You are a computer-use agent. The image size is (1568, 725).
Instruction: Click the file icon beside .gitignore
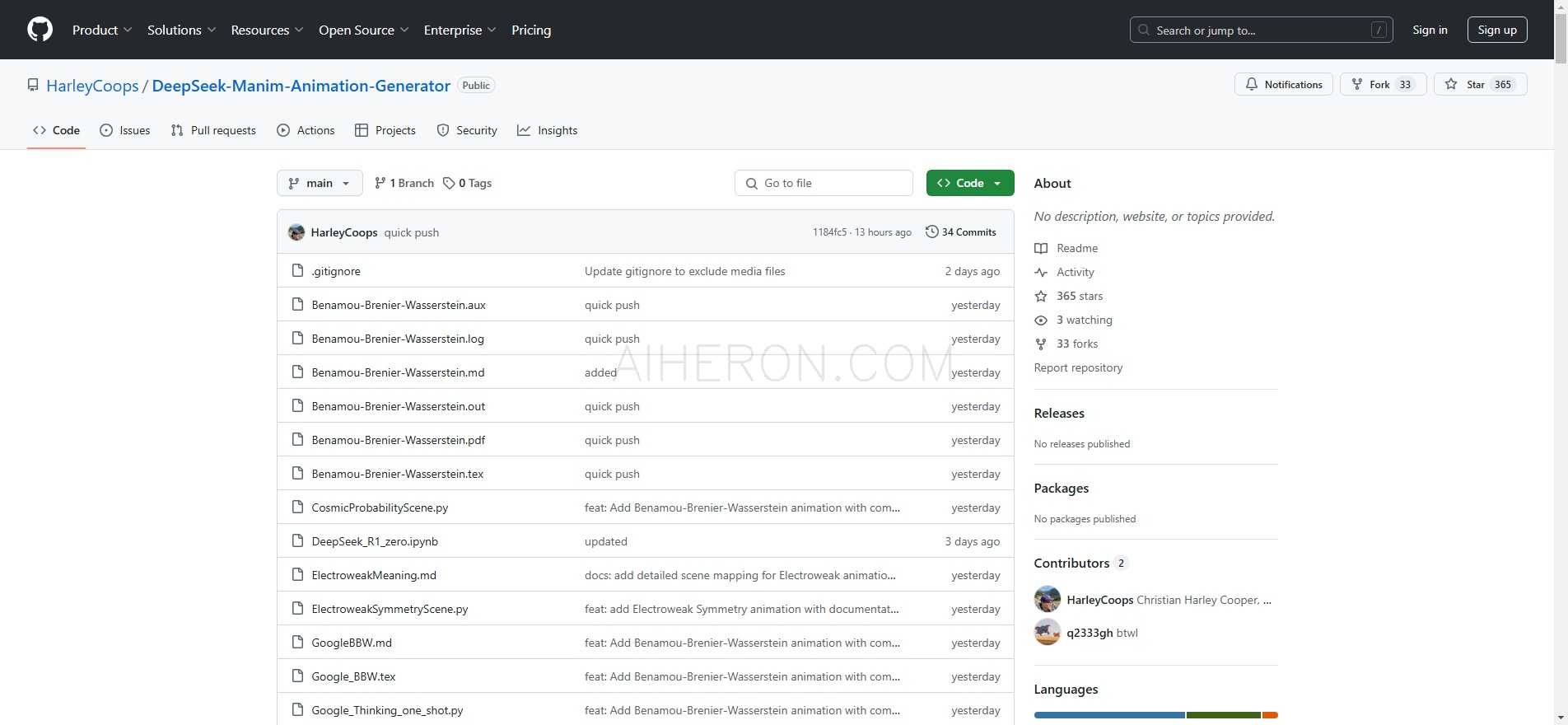click(298, 271)
